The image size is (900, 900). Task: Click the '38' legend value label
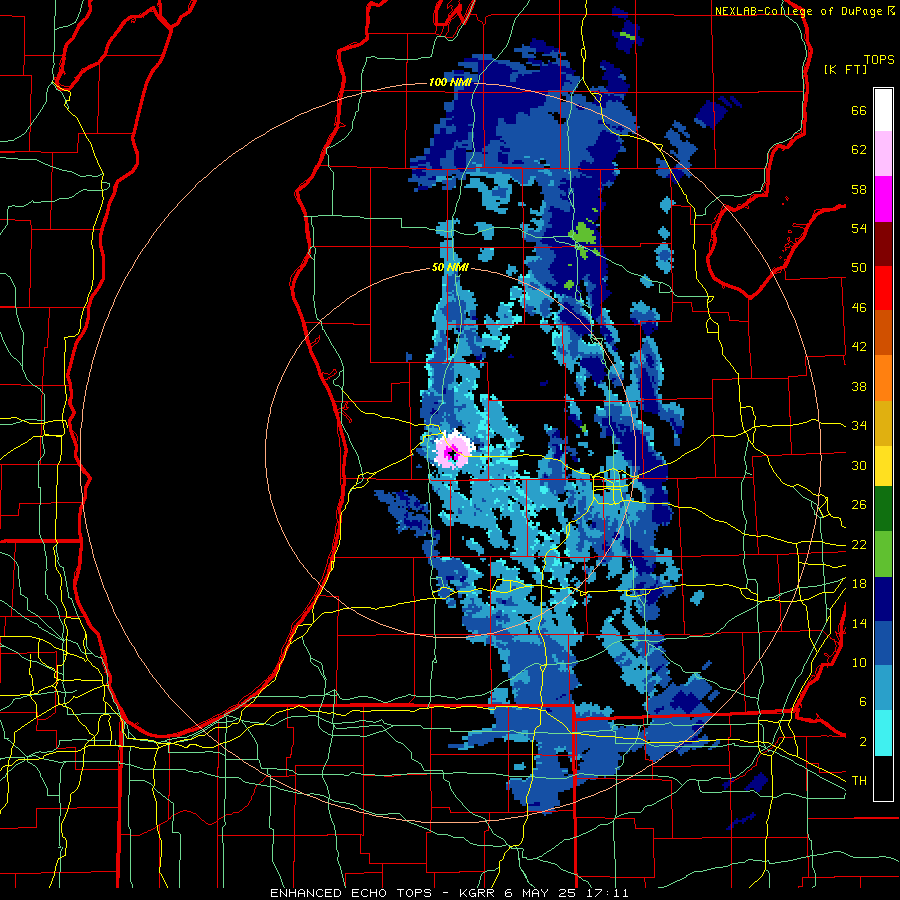click(x=859, y=386)
